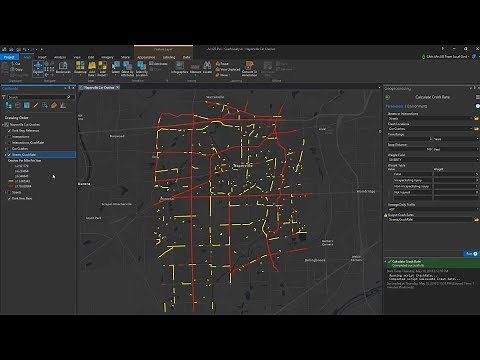Click the yellow-orange legend symbol
Screen dimensions: 480x360
point(11,181)
